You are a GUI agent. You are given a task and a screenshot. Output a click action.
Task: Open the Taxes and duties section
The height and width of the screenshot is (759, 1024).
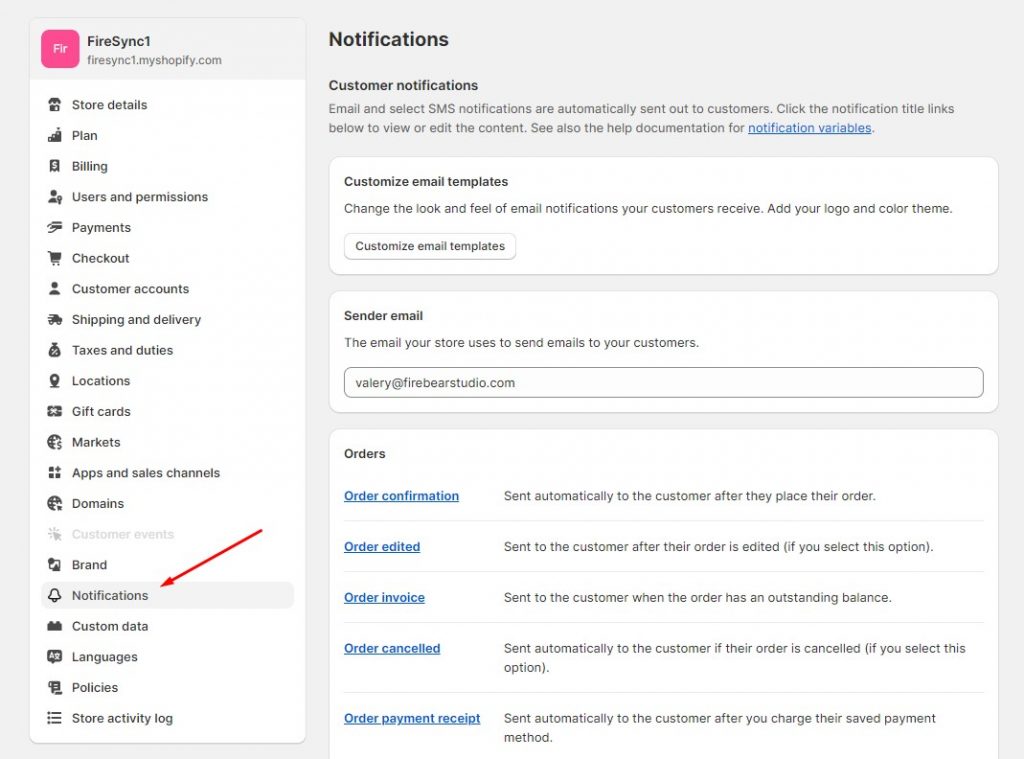(x=53, y=350)
